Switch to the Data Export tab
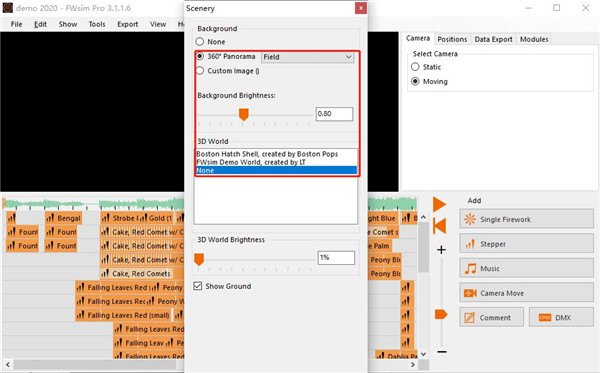This screenshot has height=373, width=600. [493, 39]
